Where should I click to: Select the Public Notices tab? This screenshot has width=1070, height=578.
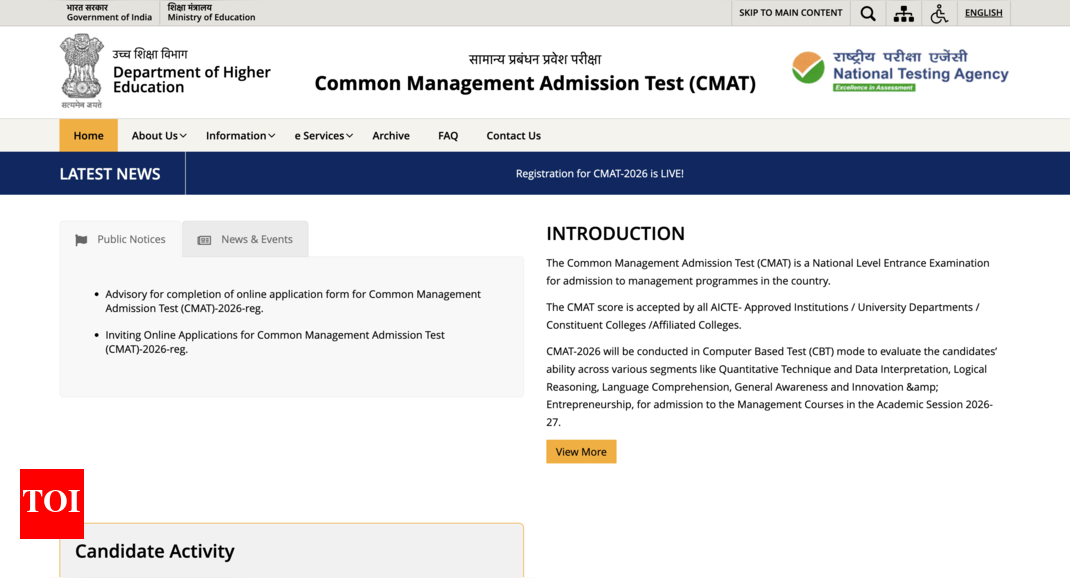coord(130,239)
